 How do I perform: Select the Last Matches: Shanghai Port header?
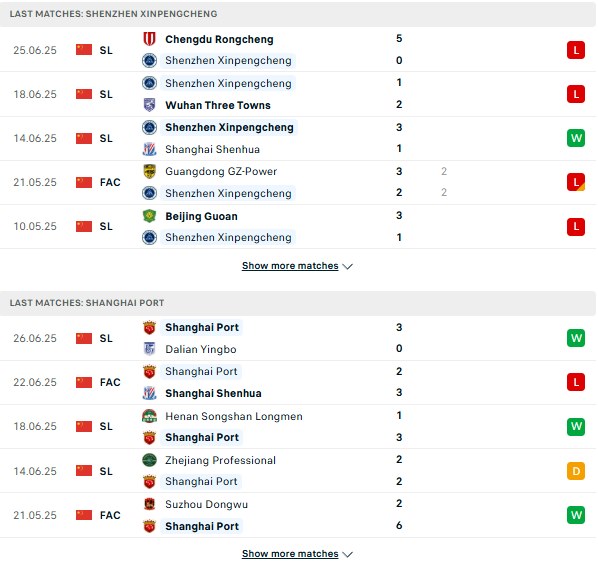(298, 303)
